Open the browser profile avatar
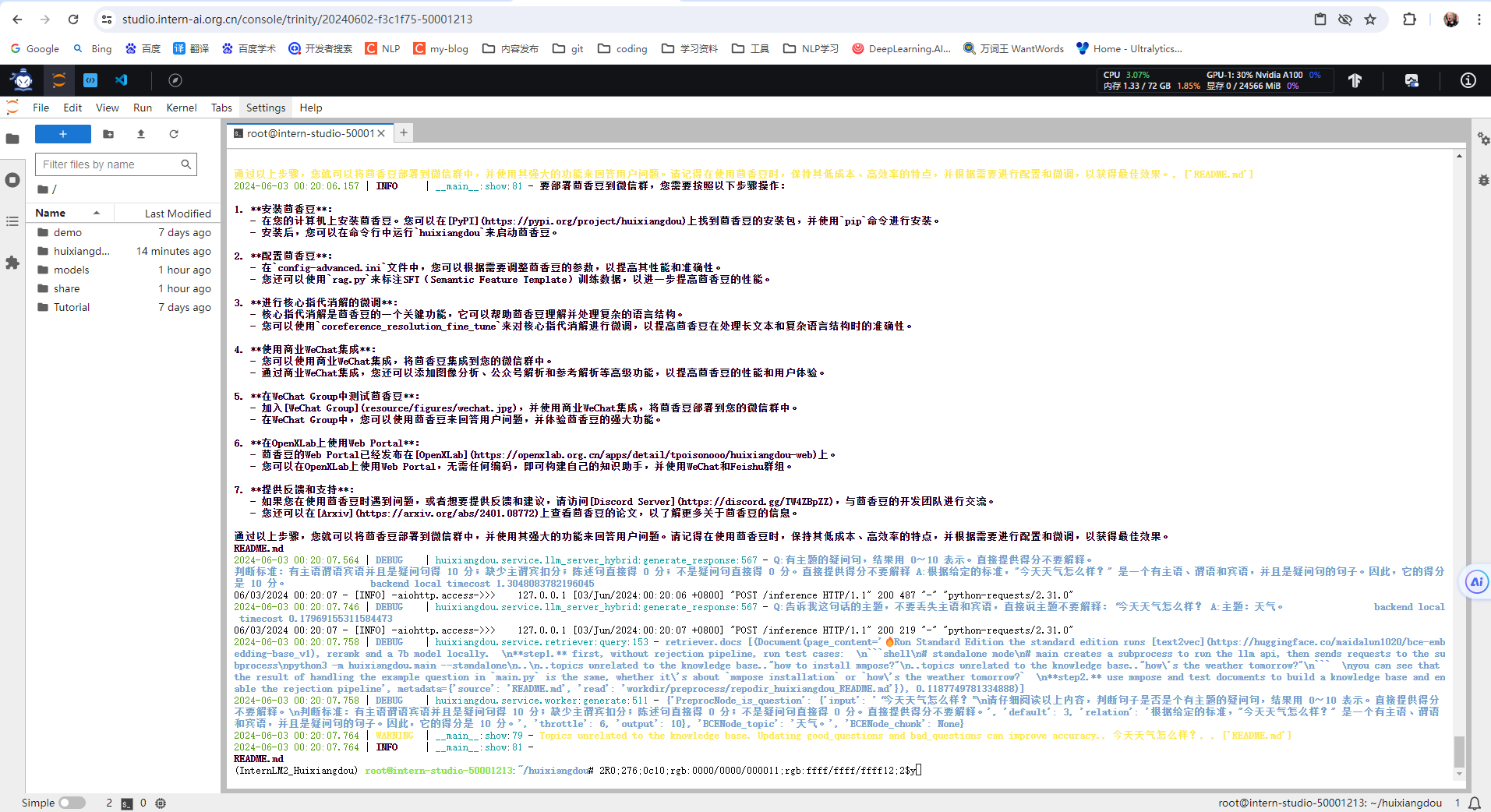1491x812 pixels. click(1450, 19)
